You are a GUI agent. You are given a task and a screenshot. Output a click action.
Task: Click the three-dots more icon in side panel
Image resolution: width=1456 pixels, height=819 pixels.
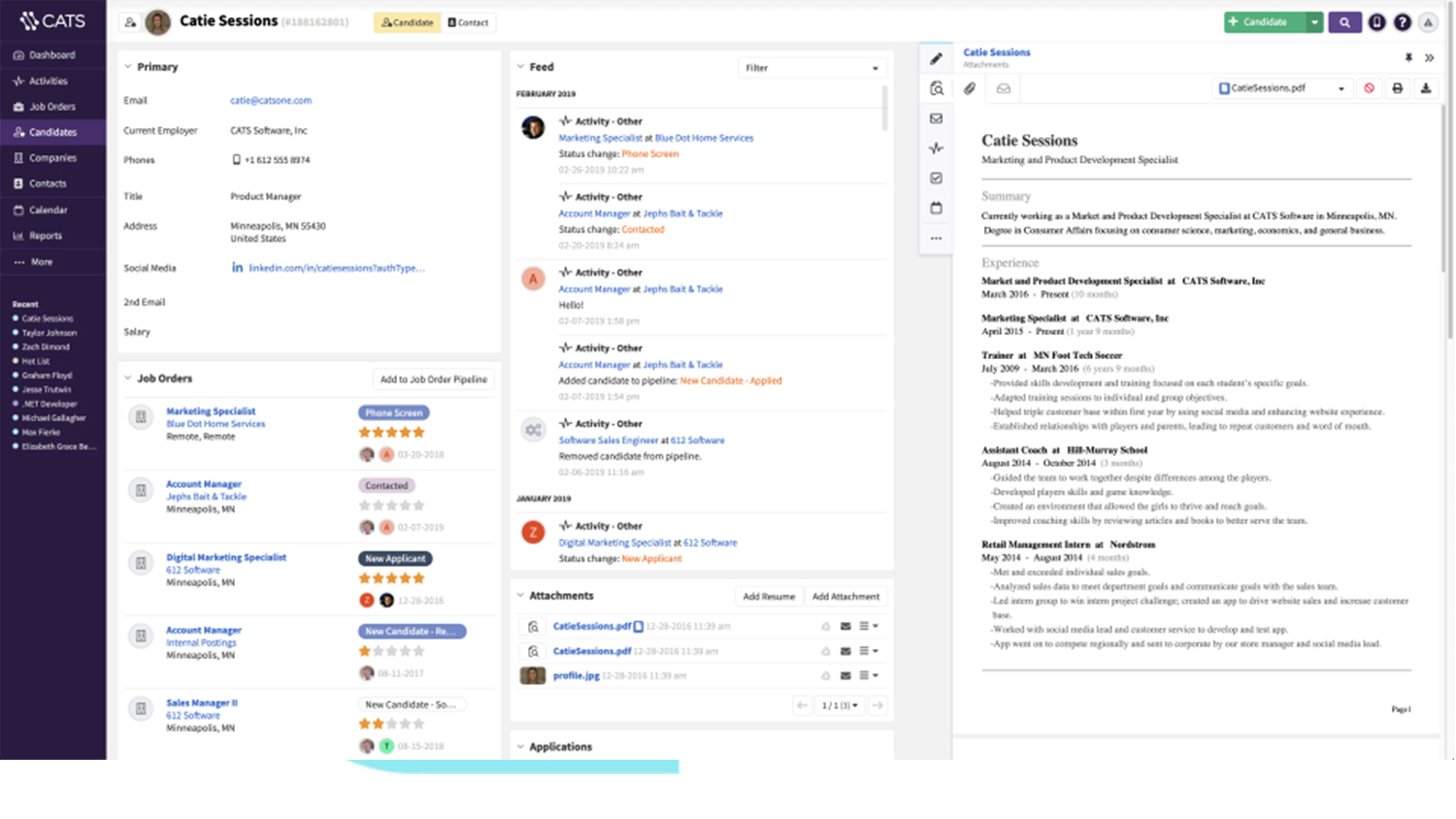point(936,239)
